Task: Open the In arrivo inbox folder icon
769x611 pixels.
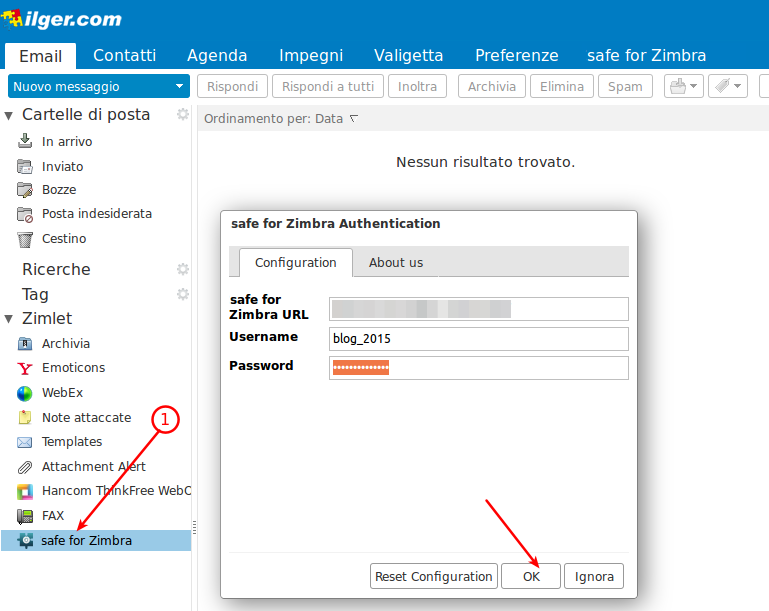Action: (25, 141)
